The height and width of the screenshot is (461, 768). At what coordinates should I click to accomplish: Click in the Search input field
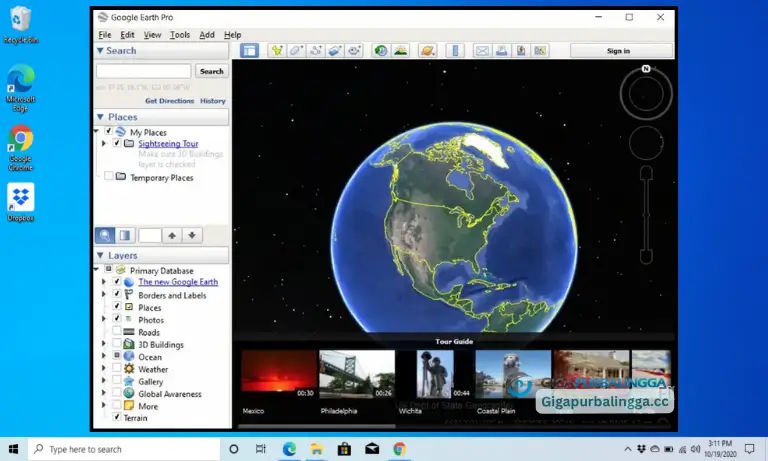144,71
